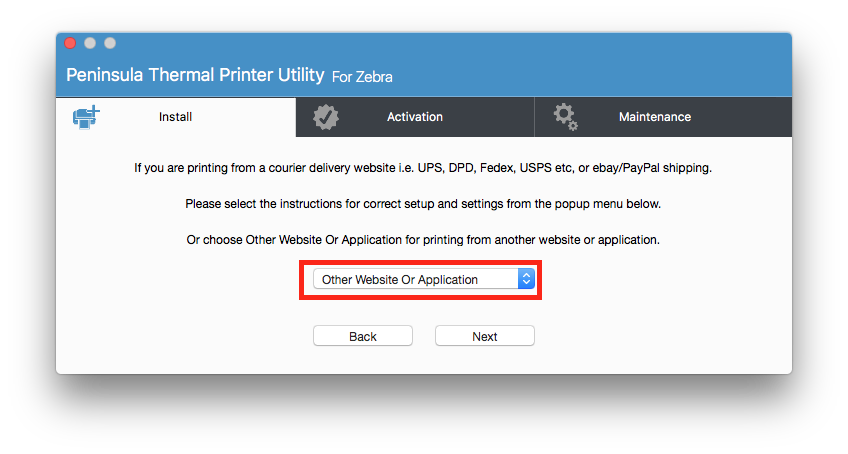Open the Activation tab
848x454 pixels.
pyautogui.click(x=415, y=117)
